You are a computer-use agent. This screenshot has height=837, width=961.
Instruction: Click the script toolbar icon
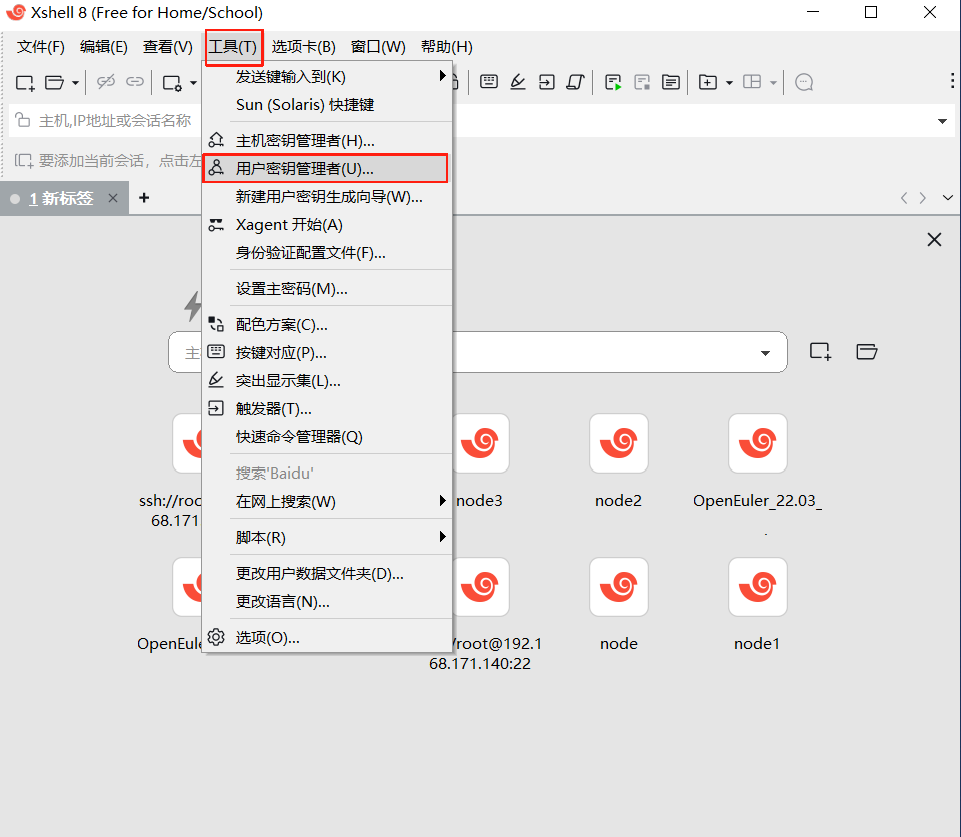[x=575, y=81]
